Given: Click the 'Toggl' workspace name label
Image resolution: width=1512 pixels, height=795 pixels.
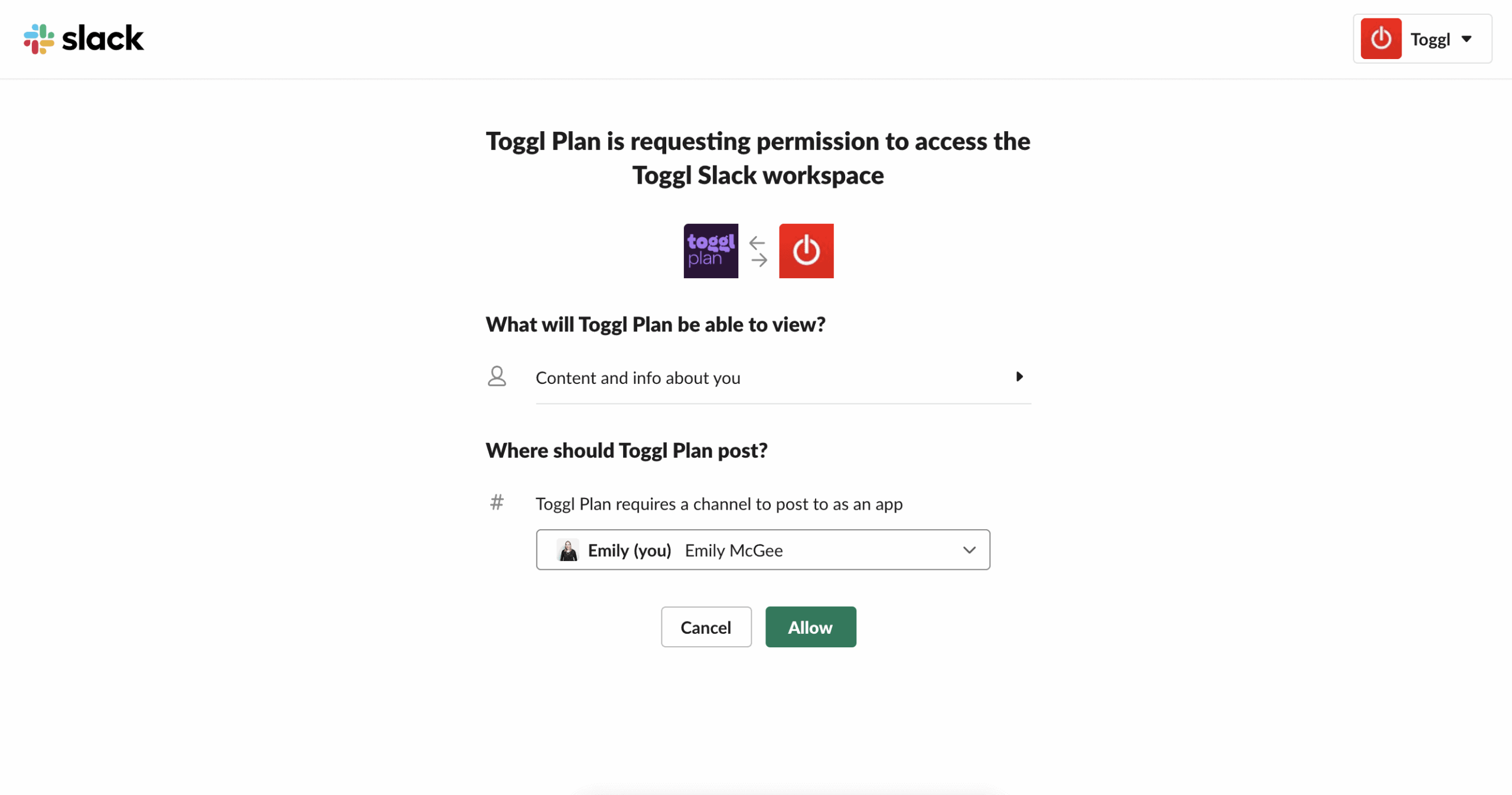Looking at the screenshot, I should coord(1430,40).
